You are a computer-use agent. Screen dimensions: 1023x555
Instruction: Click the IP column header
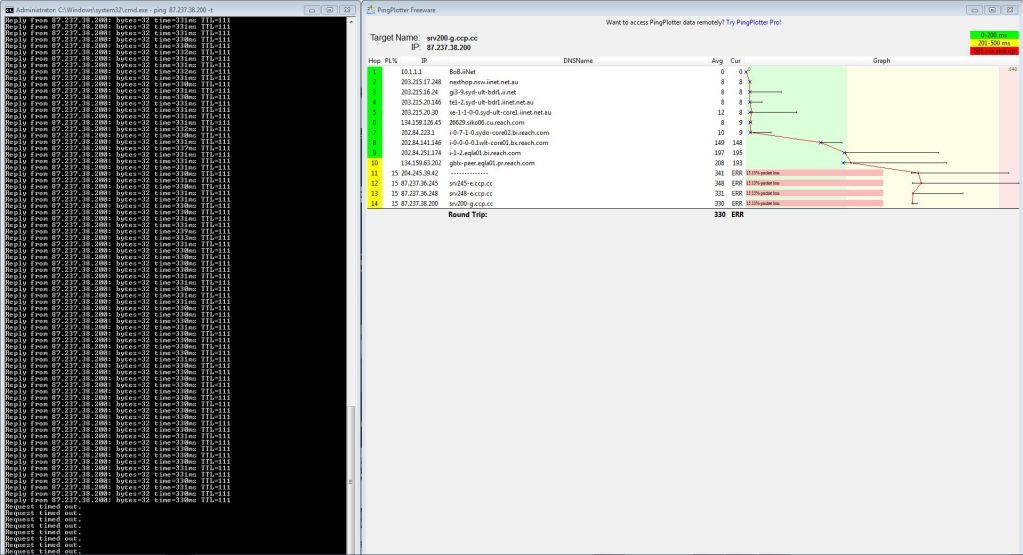coord(424,61)
